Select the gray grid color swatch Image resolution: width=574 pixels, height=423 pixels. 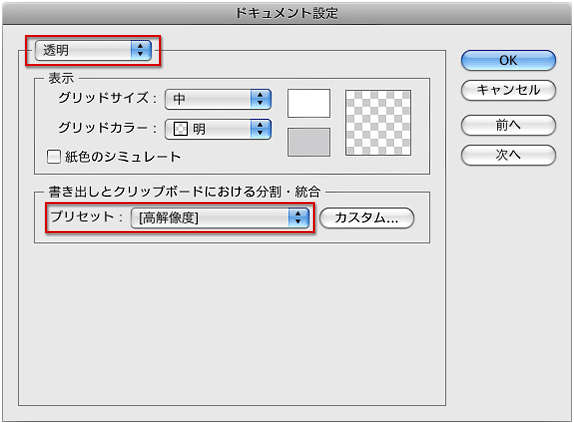click(x=309, y=142)
